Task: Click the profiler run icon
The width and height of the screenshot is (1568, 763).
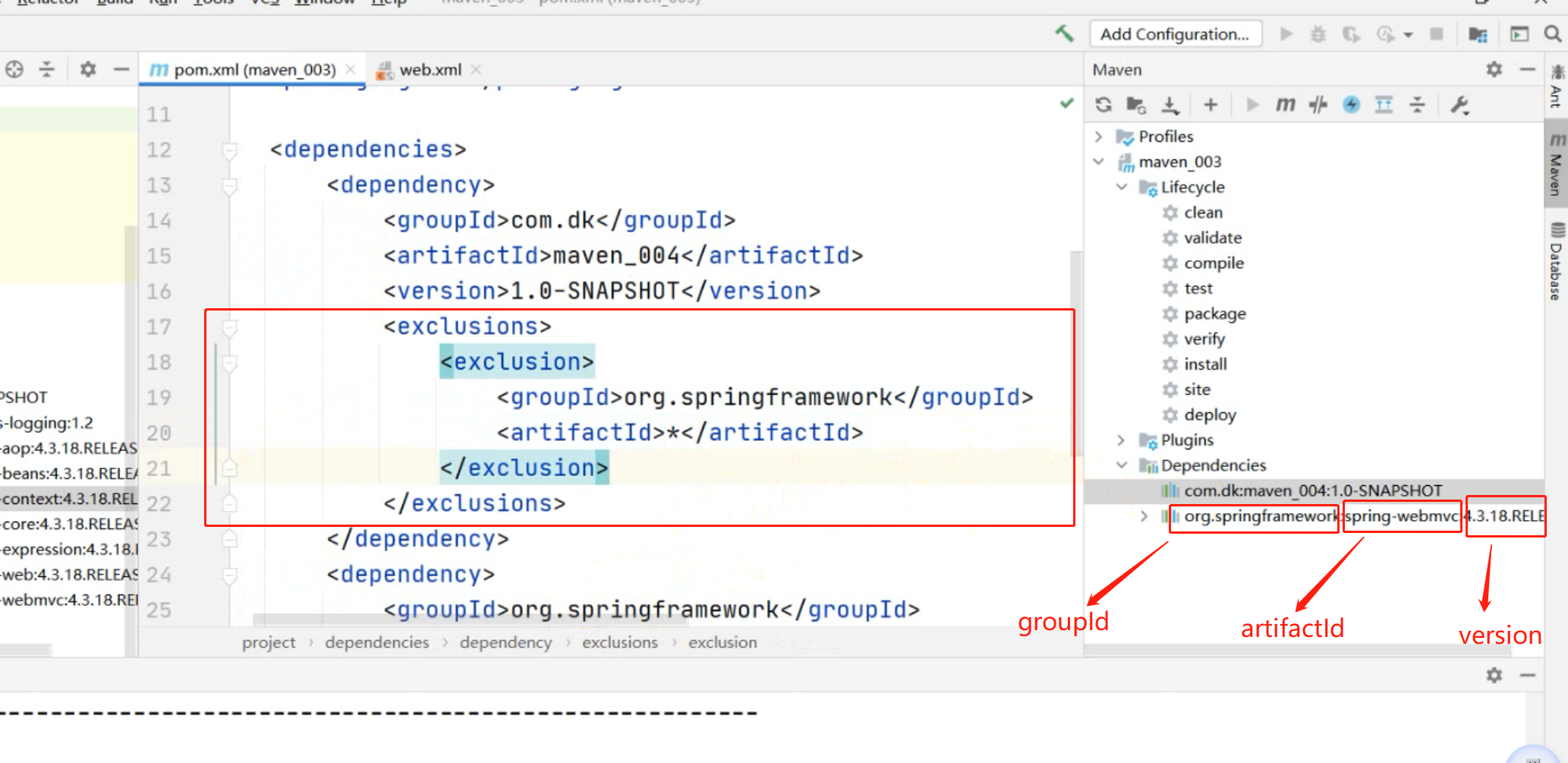Action: tap(1386, 34)
